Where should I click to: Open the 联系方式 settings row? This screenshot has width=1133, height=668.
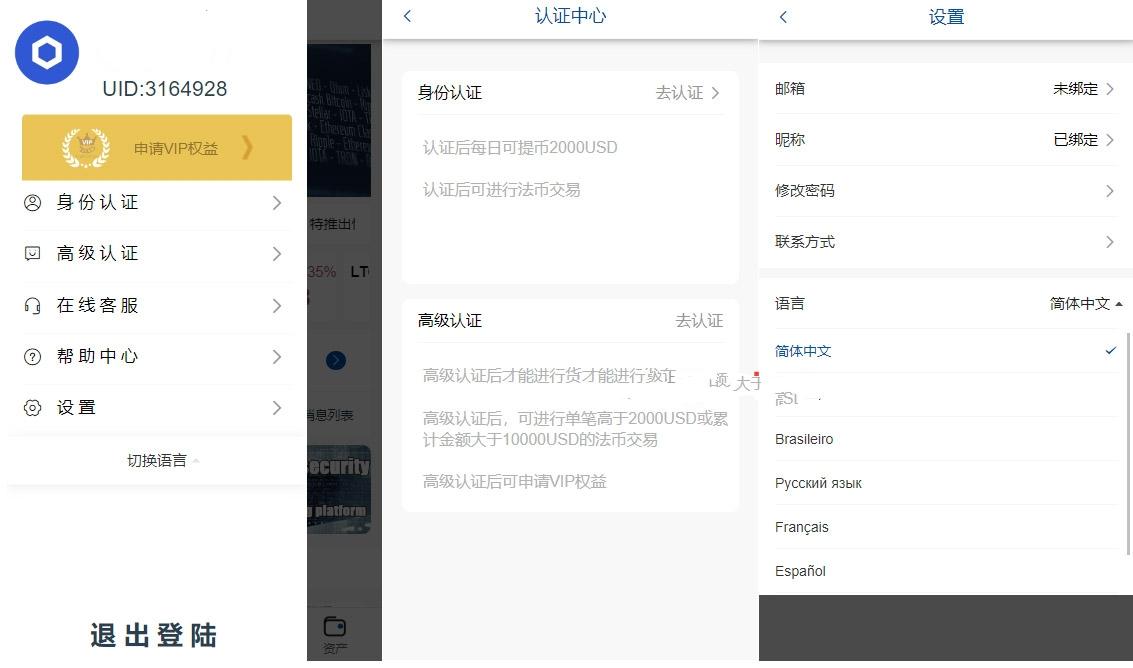(x=945, y=241)
